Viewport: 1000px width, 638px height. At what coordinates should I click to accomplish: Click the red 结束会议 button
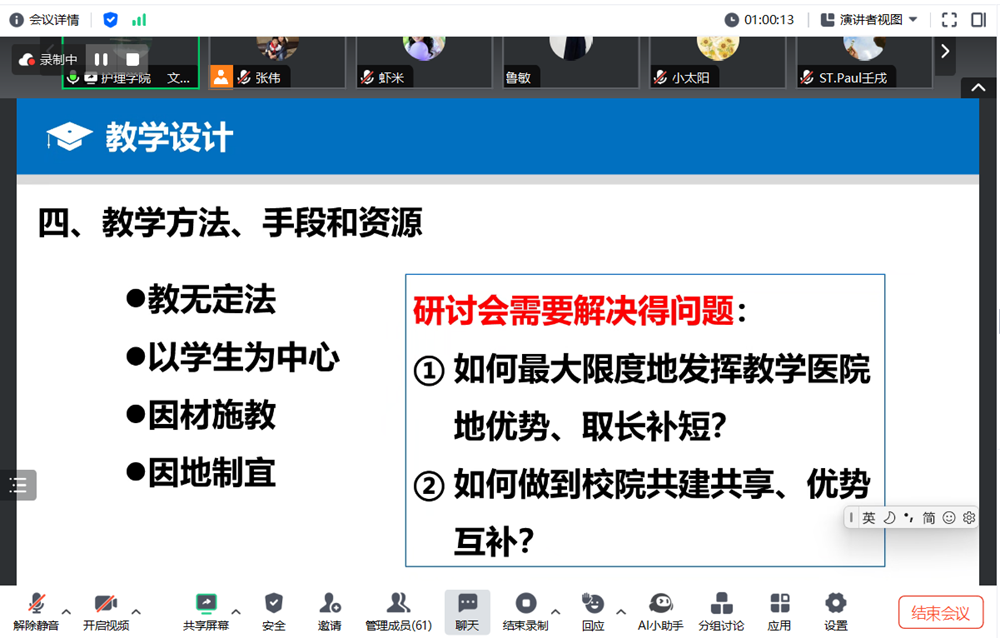click(x=940, y=612)
